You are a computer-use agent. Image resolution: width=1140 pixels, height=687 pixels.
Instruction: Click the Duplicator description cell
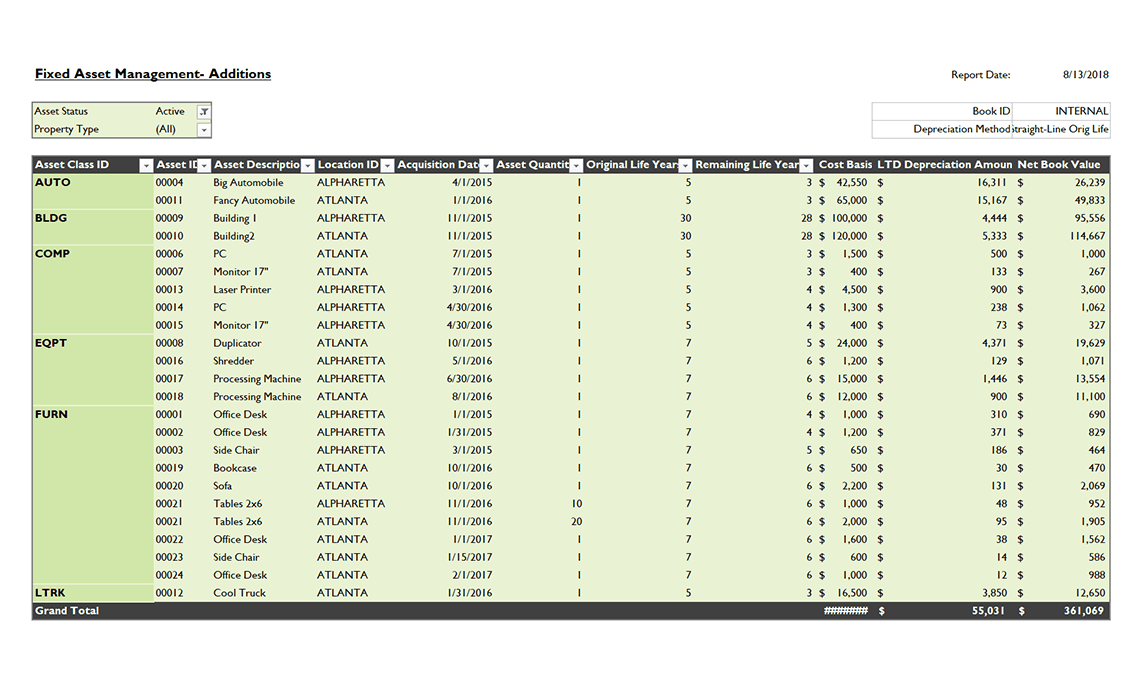pyautogui.click(x=237, y=343)
